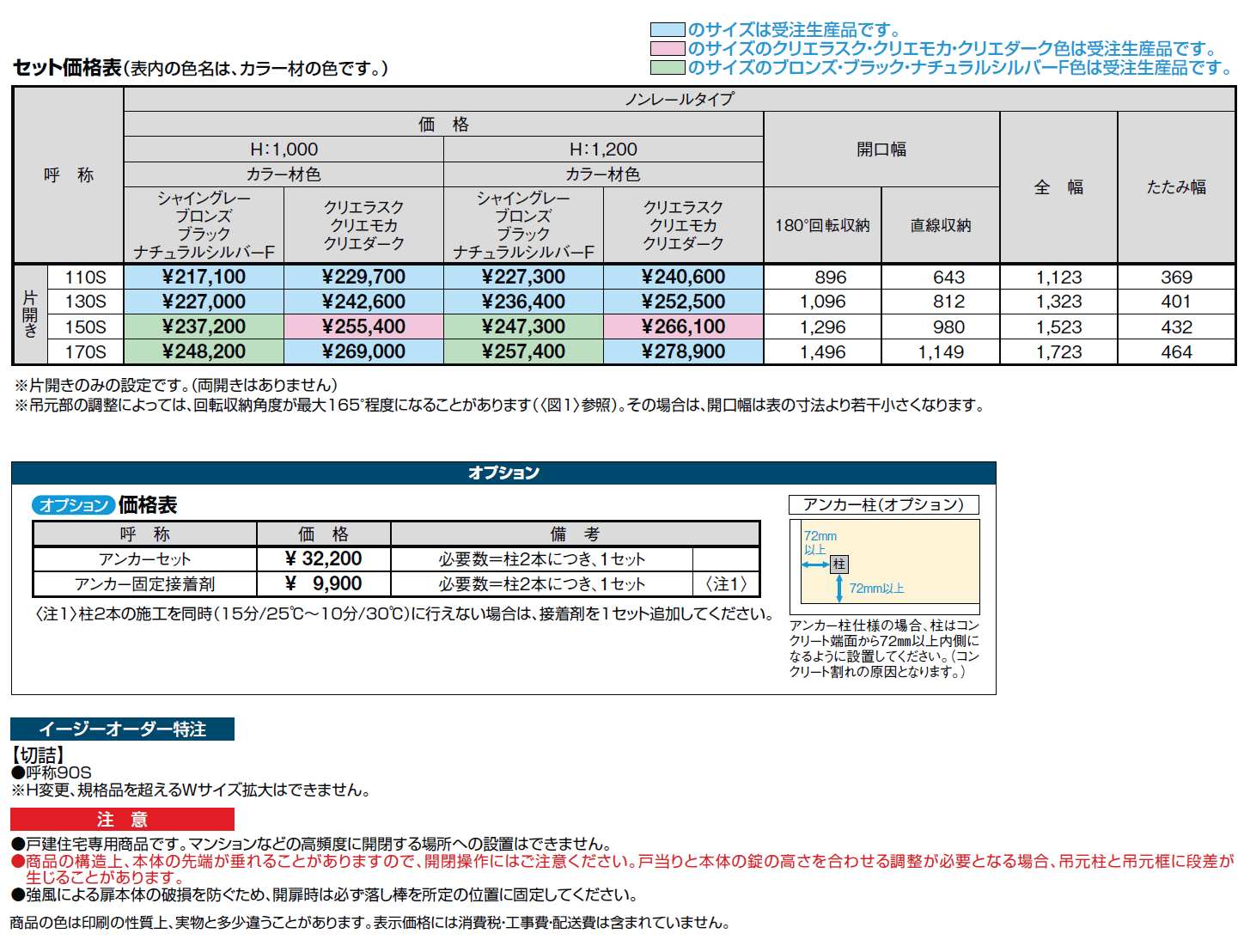The width and height of the screenshot is (1250, 952).
Task: Click the オプション label badge
Action: pos(72,504)
